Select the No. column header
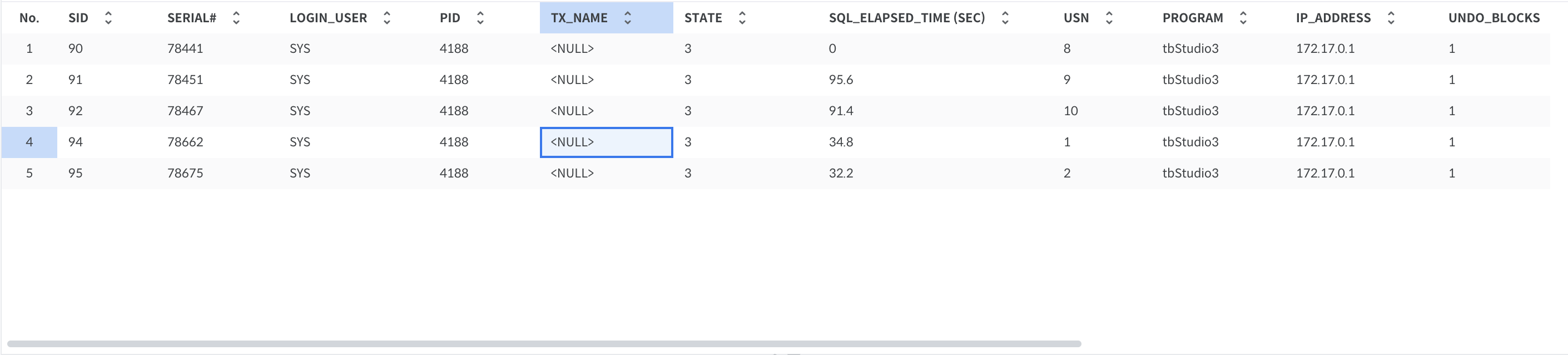 pyautogui.click(x=29, y=18)
